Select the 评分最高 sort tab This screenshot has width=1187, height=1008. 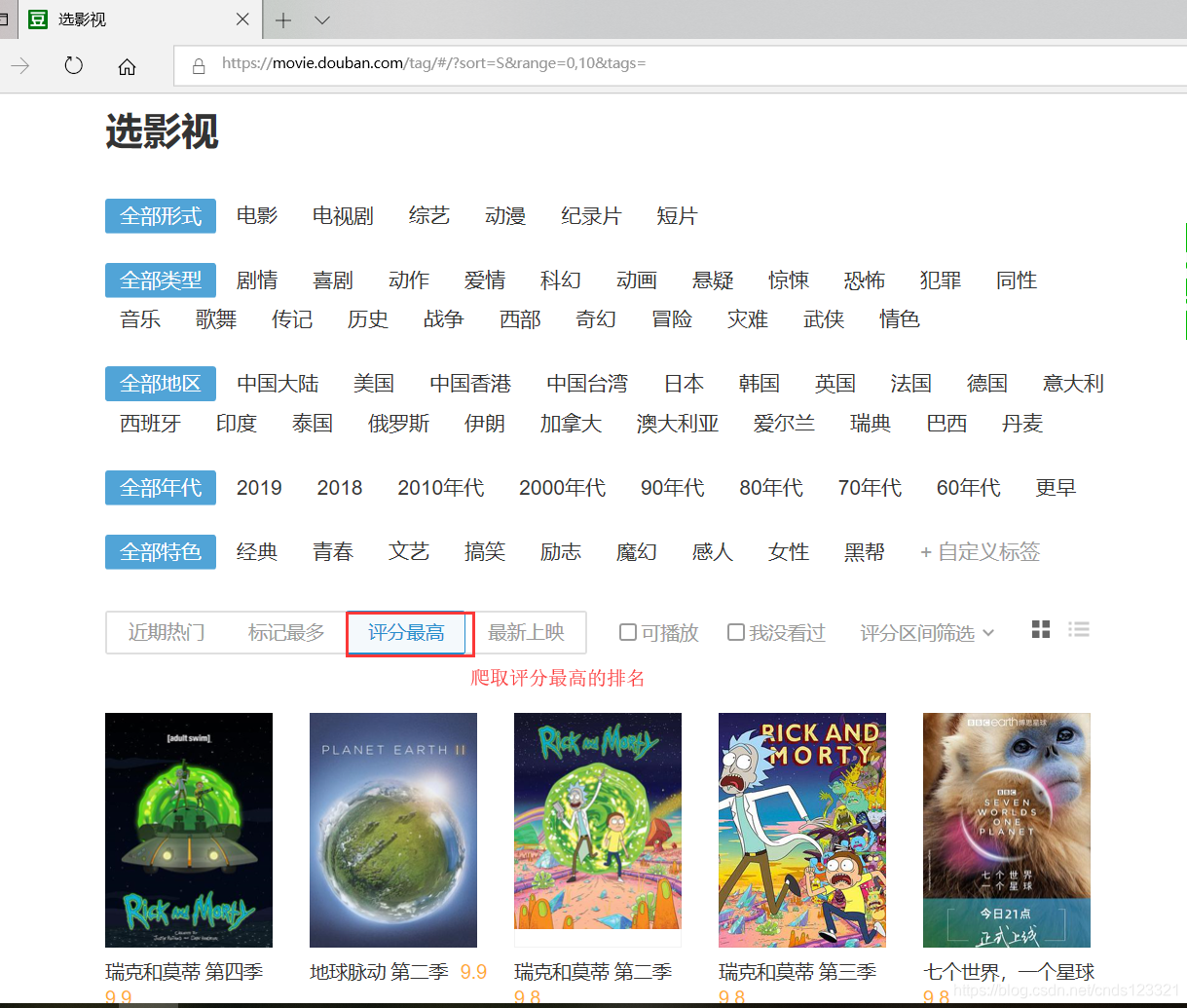(x=406, y=633)
